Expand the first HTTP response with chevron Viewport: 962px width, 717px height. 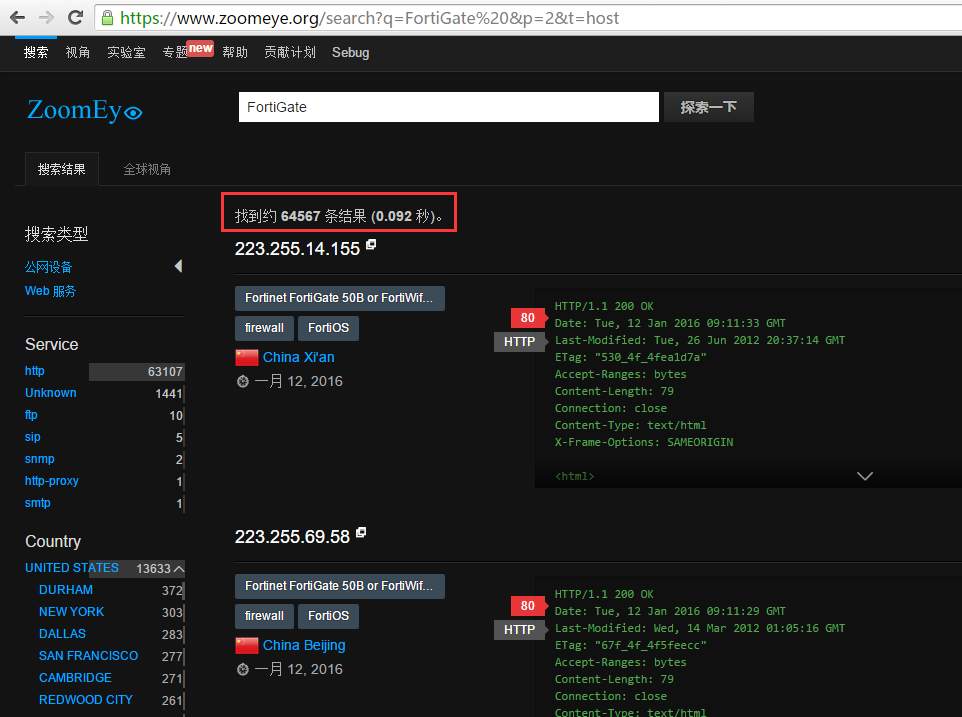click(865, 476)
